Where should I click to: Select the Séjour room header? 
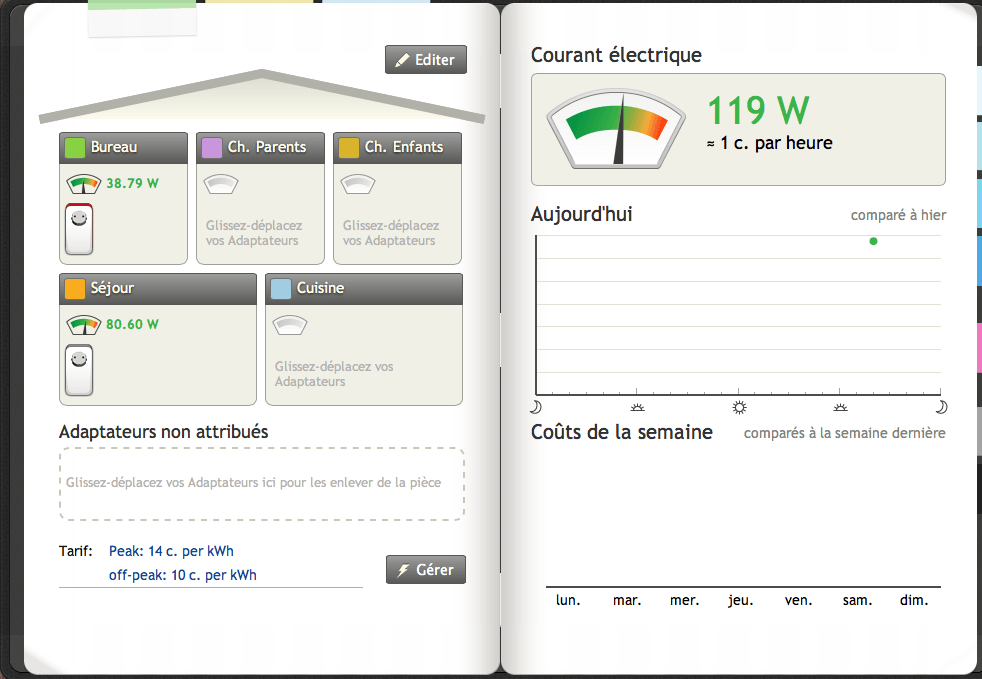[158, 289]
